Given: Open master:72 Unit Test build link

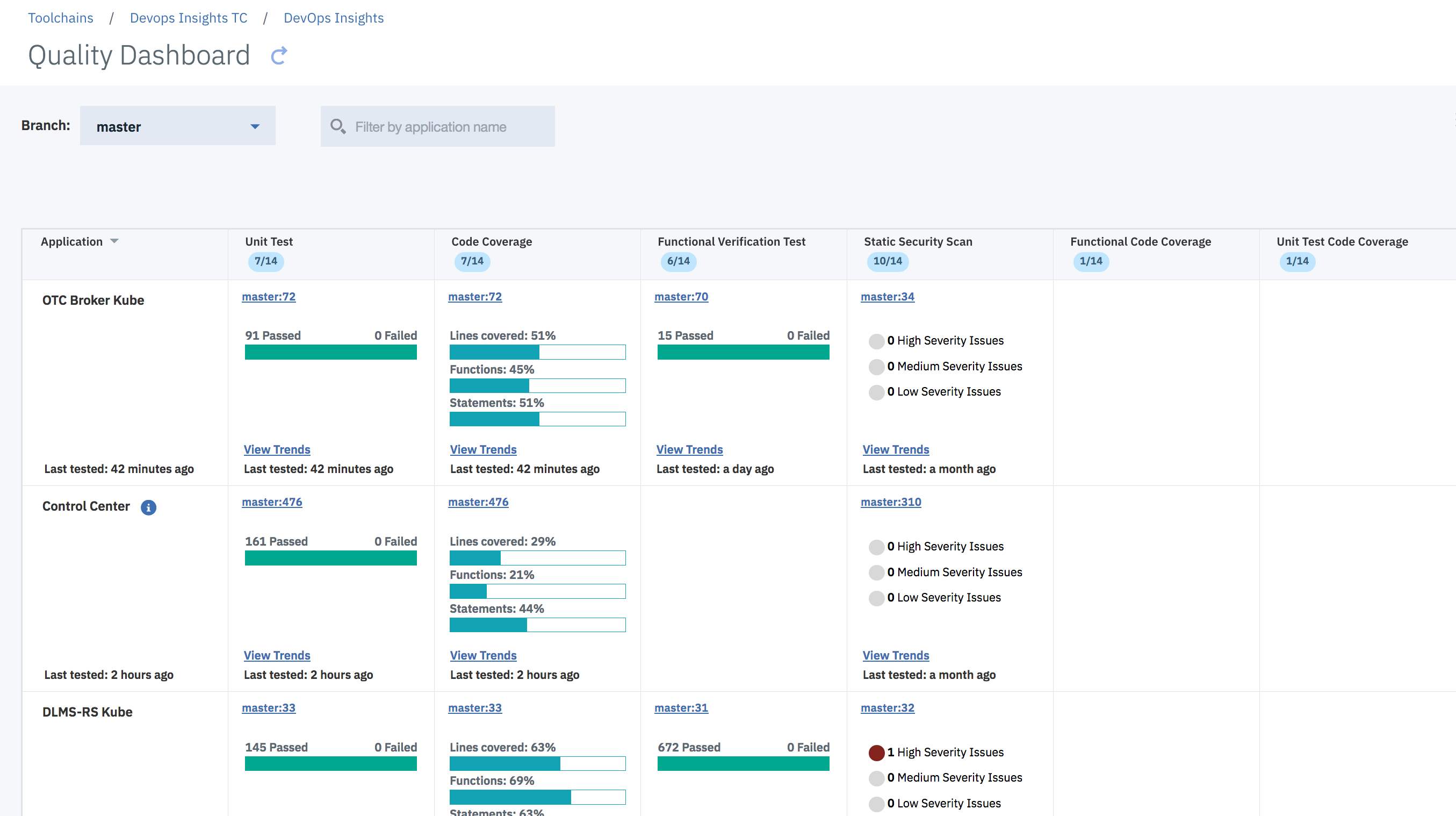Looking at the screenshot, I should click(269, 297).
